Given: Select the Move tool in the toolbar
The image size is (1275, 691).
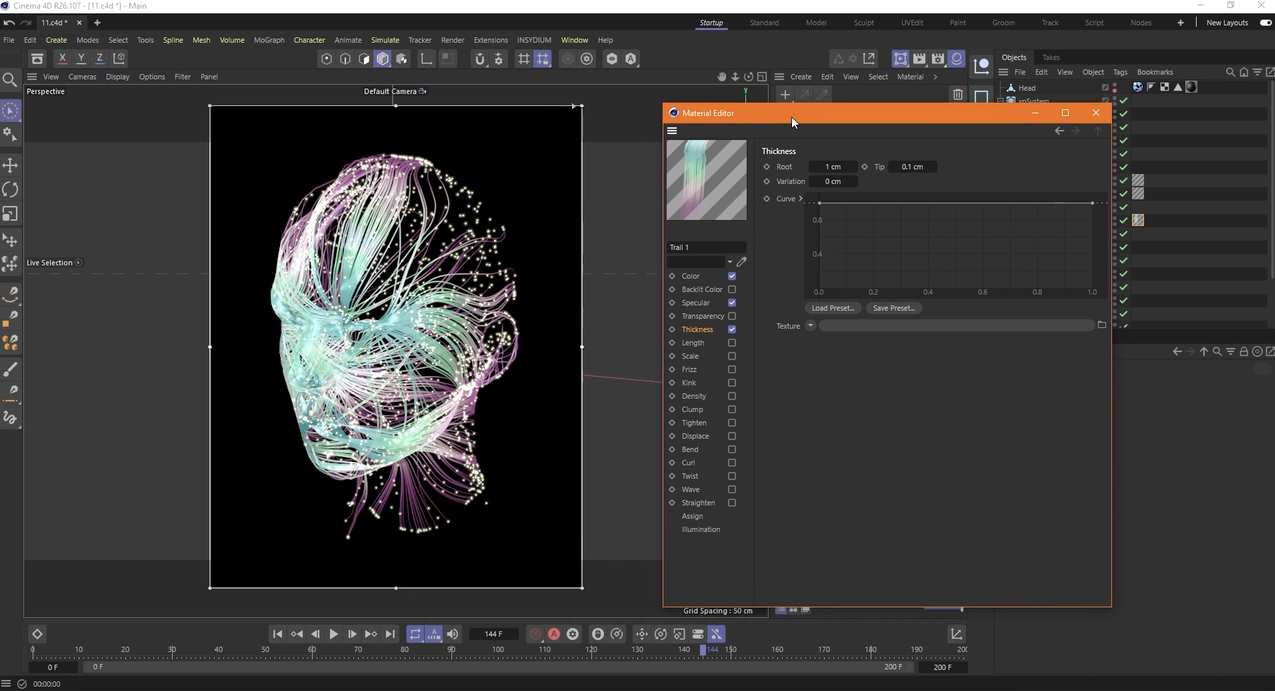Looking at the screenshot, I should click(x=10, y=164).
